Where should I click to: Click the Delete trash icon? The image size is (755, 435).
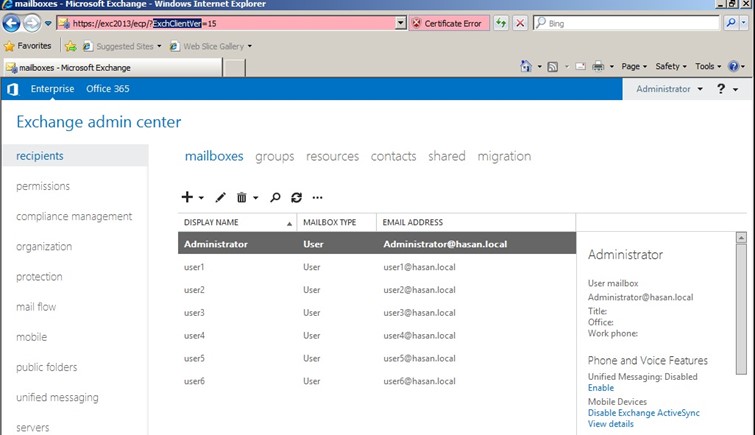click(x=241, y=198)
